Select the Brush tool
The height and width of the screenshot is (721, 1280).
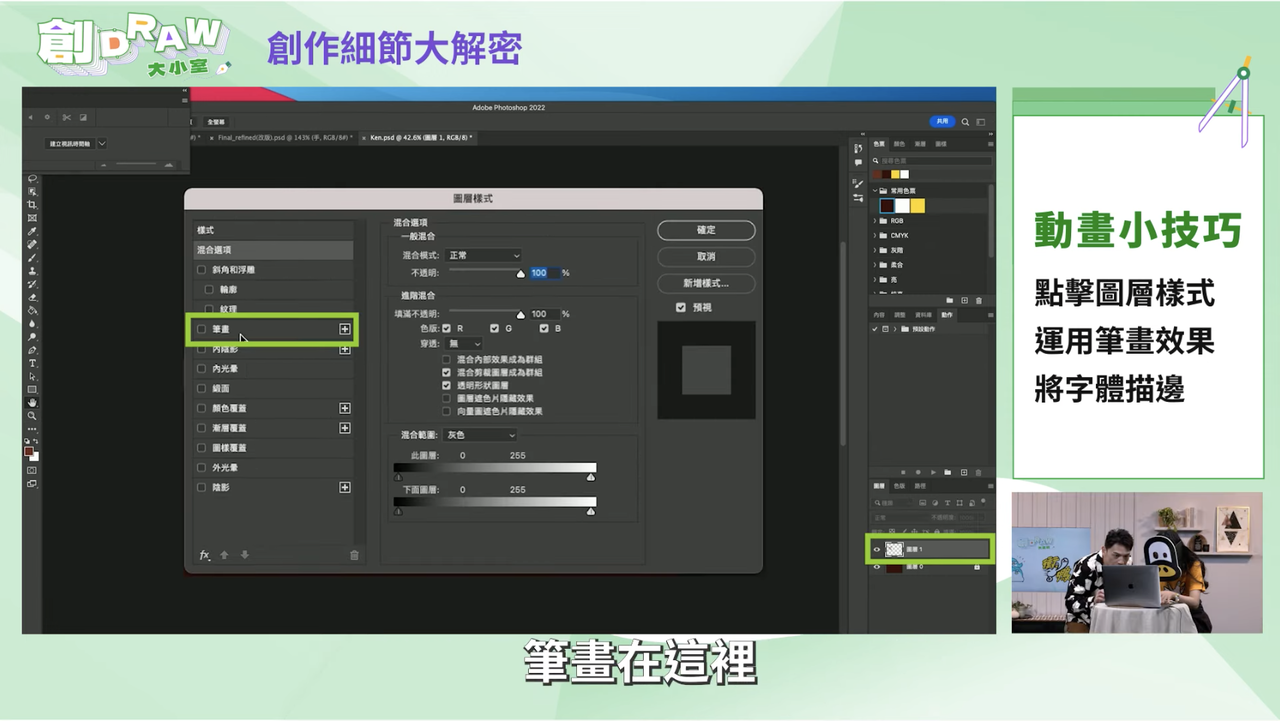tap(32, 258)
